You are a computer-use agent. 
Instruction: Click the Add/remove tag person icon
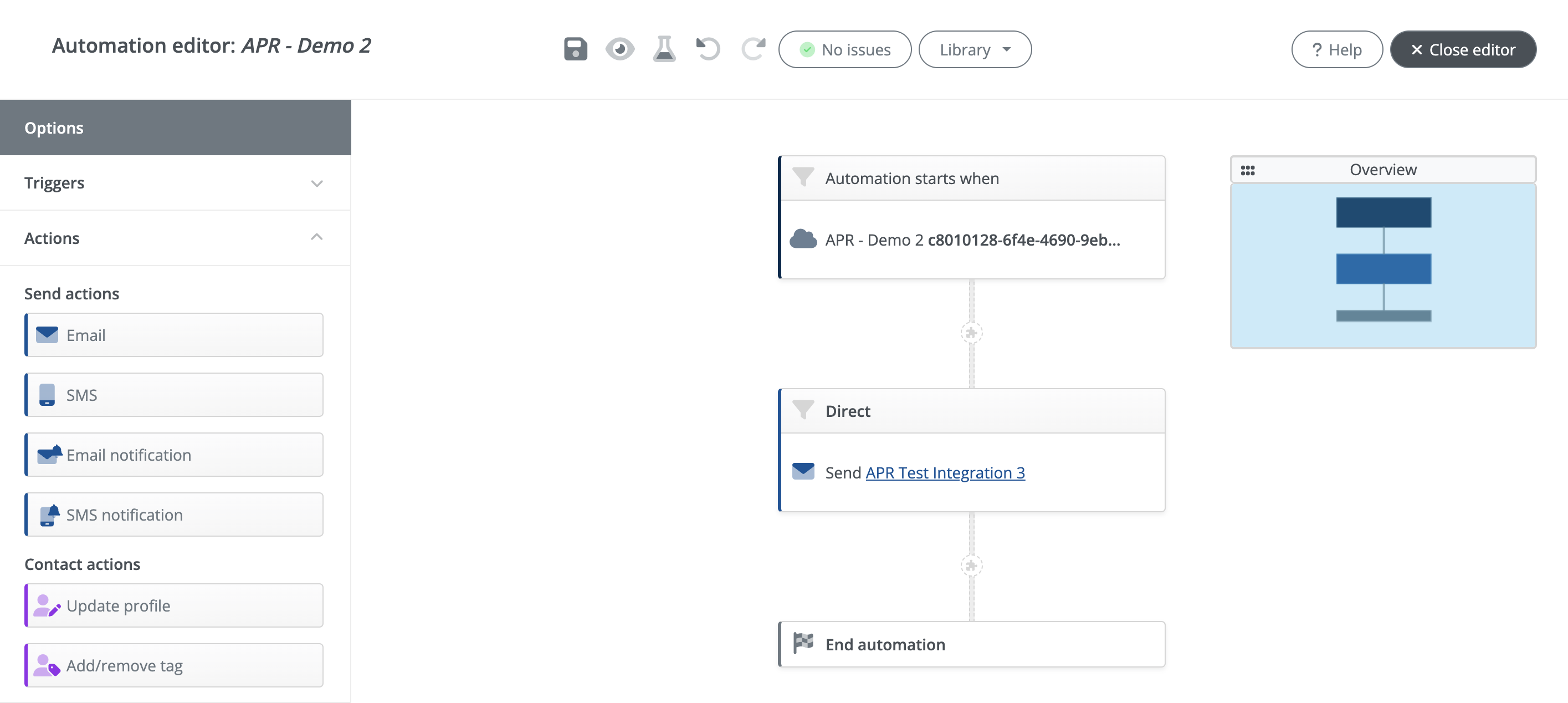47,665
